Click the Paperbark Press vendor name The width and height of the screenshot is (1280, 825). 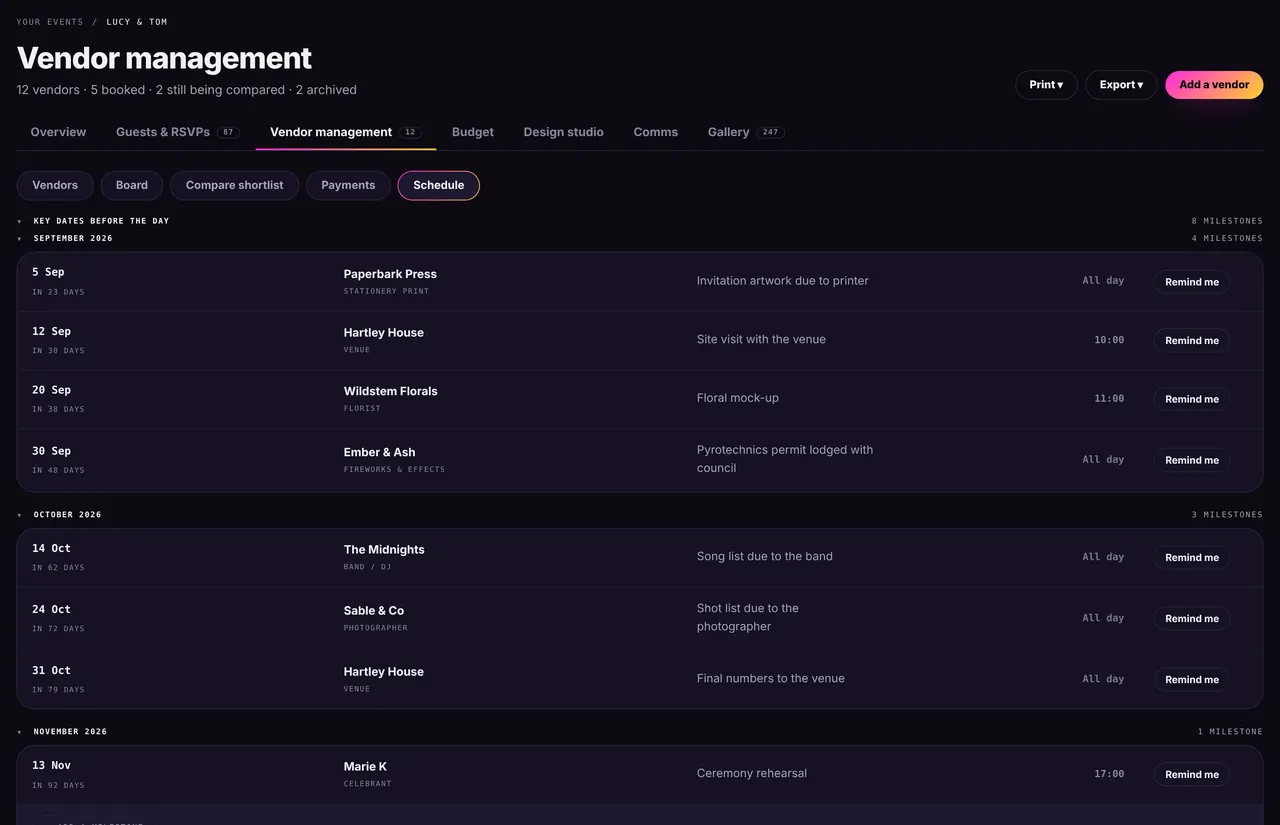coord(390,274)
